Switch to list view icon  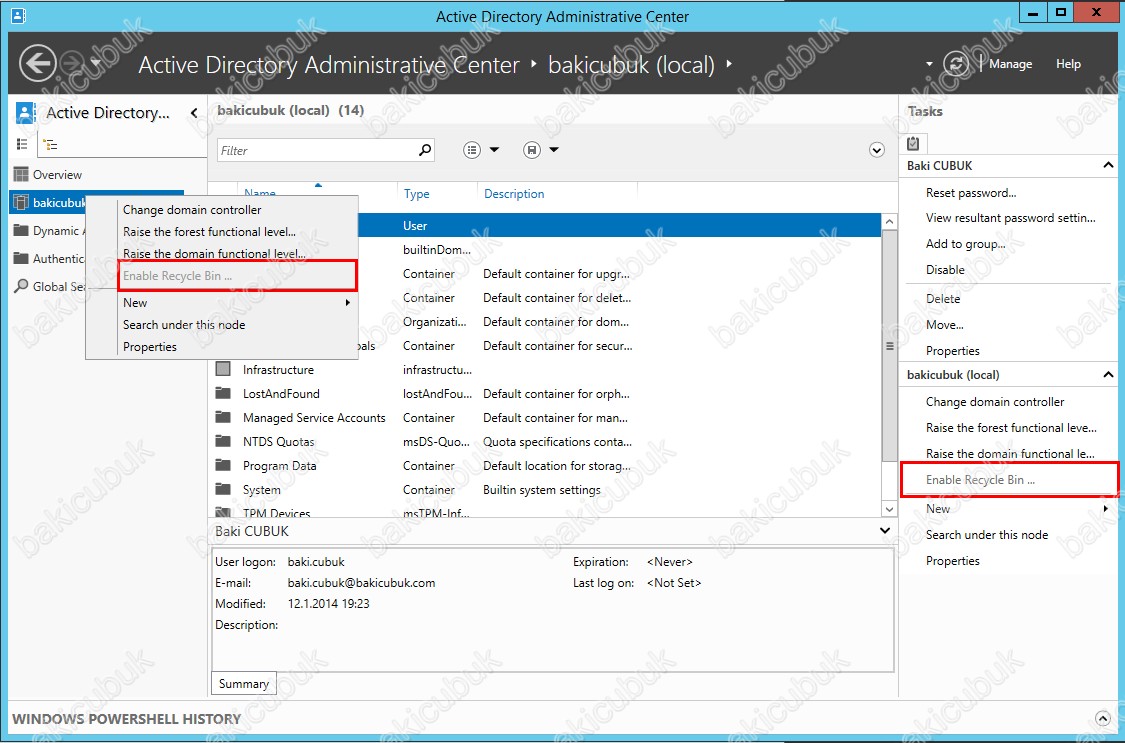click(x=22, y=144)
